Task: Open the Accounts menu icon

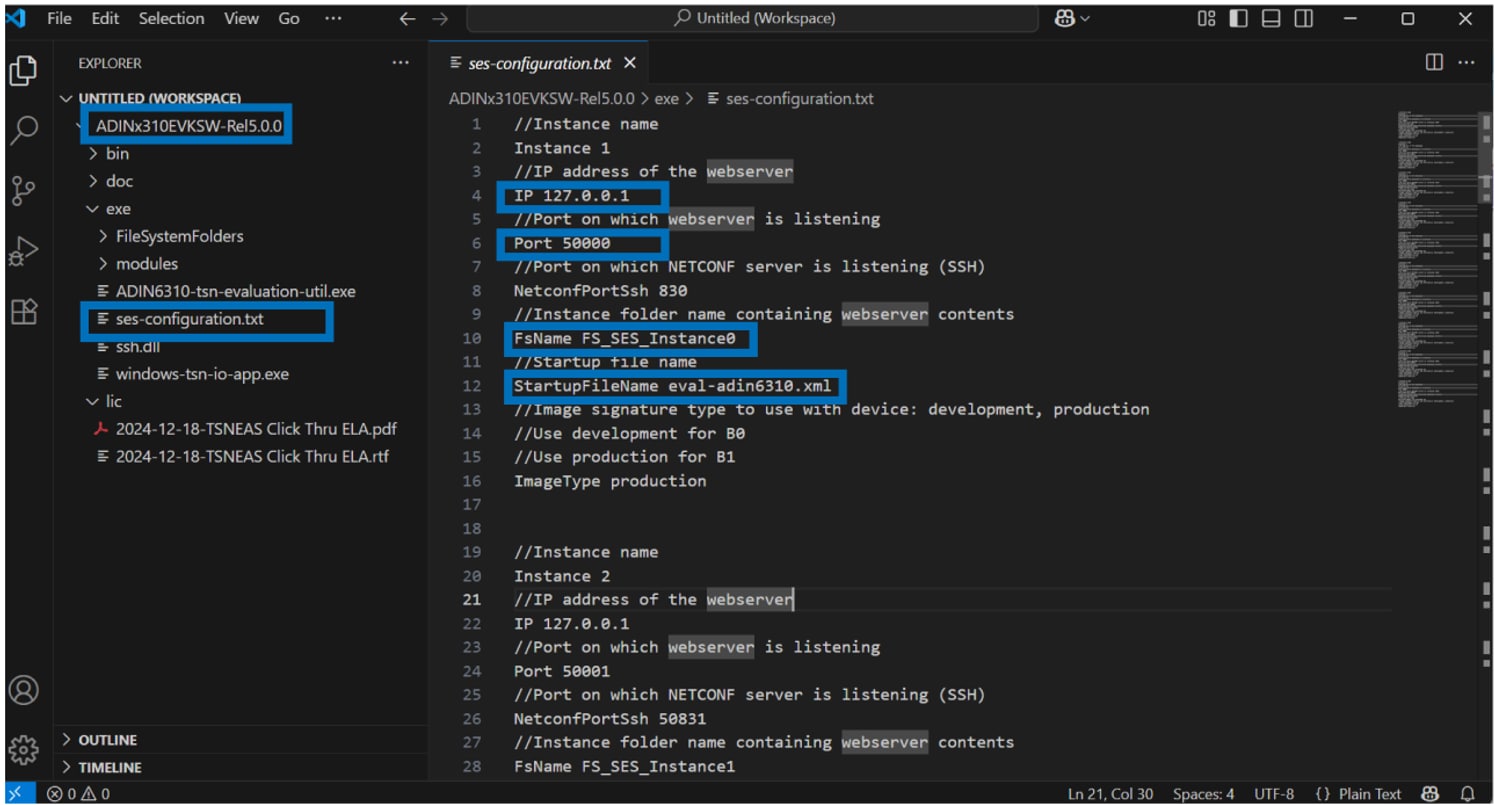Action: pyautogui.click(x=23, y=690)
